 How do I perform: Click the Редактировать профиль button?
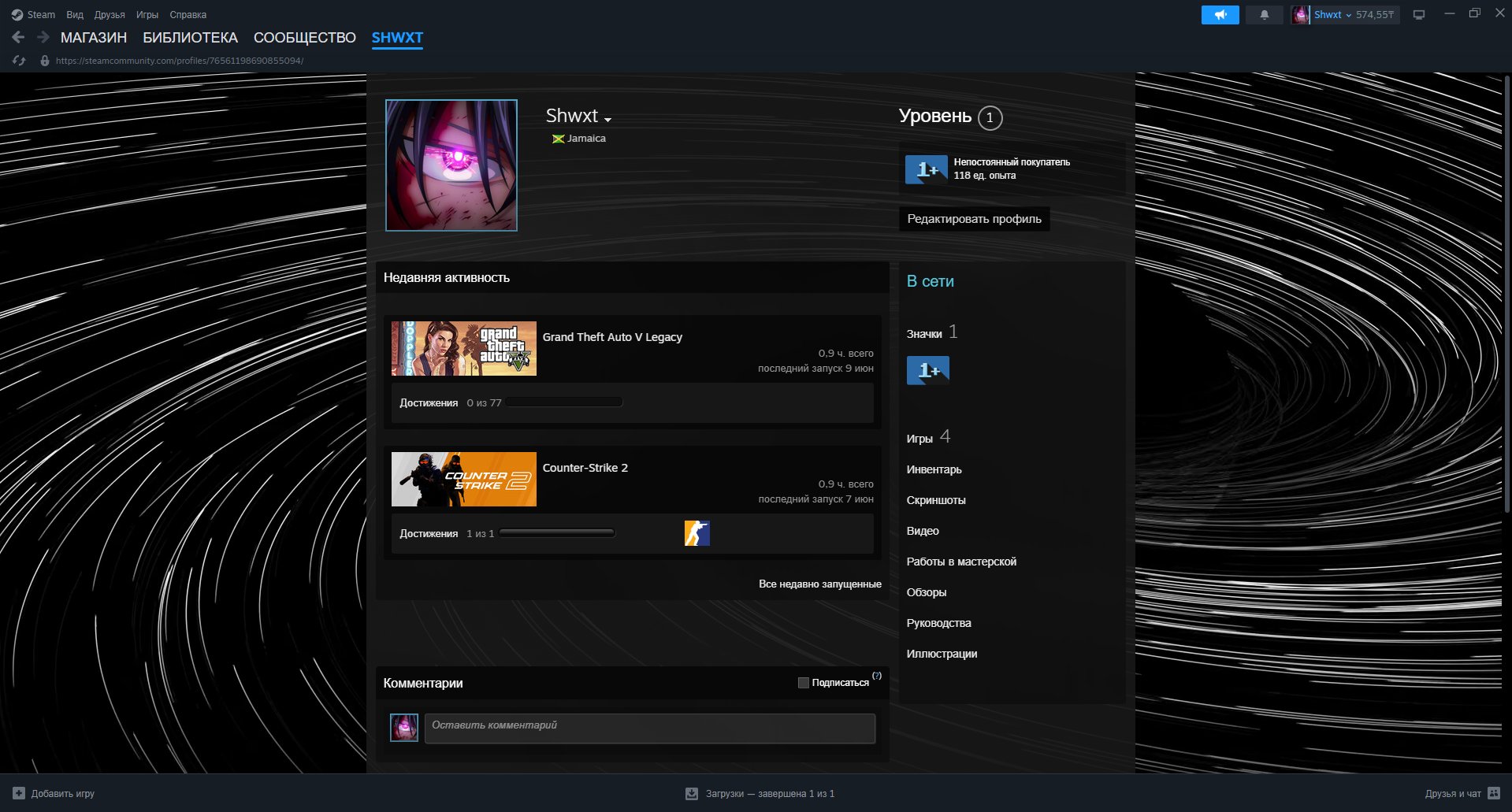[974, 219]
